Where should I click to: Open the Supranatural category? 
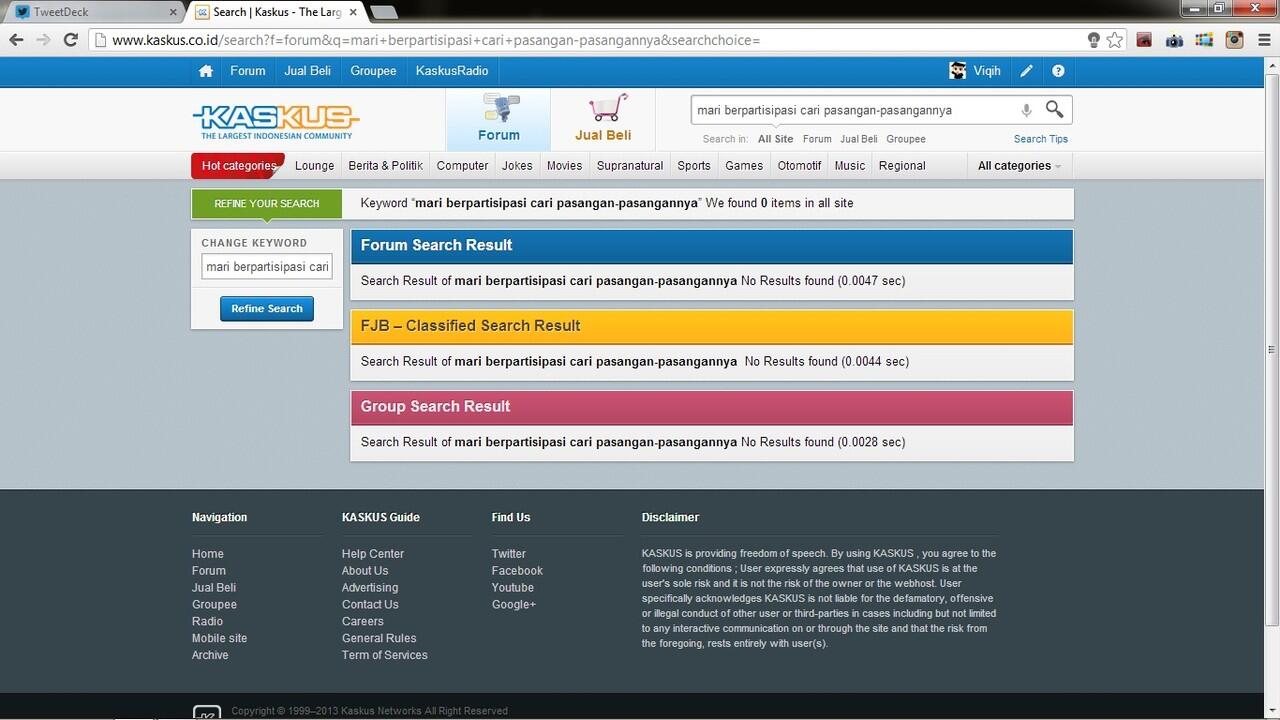(x=630, y=166)
